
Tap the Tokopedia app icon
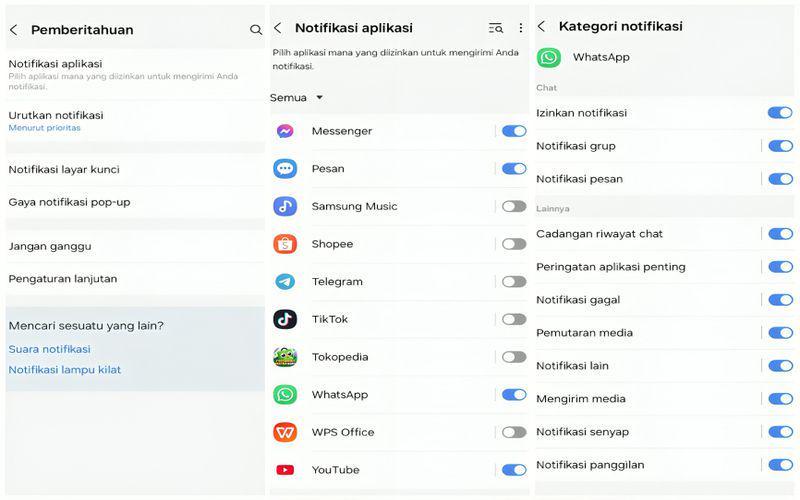[x=285, y=357]
